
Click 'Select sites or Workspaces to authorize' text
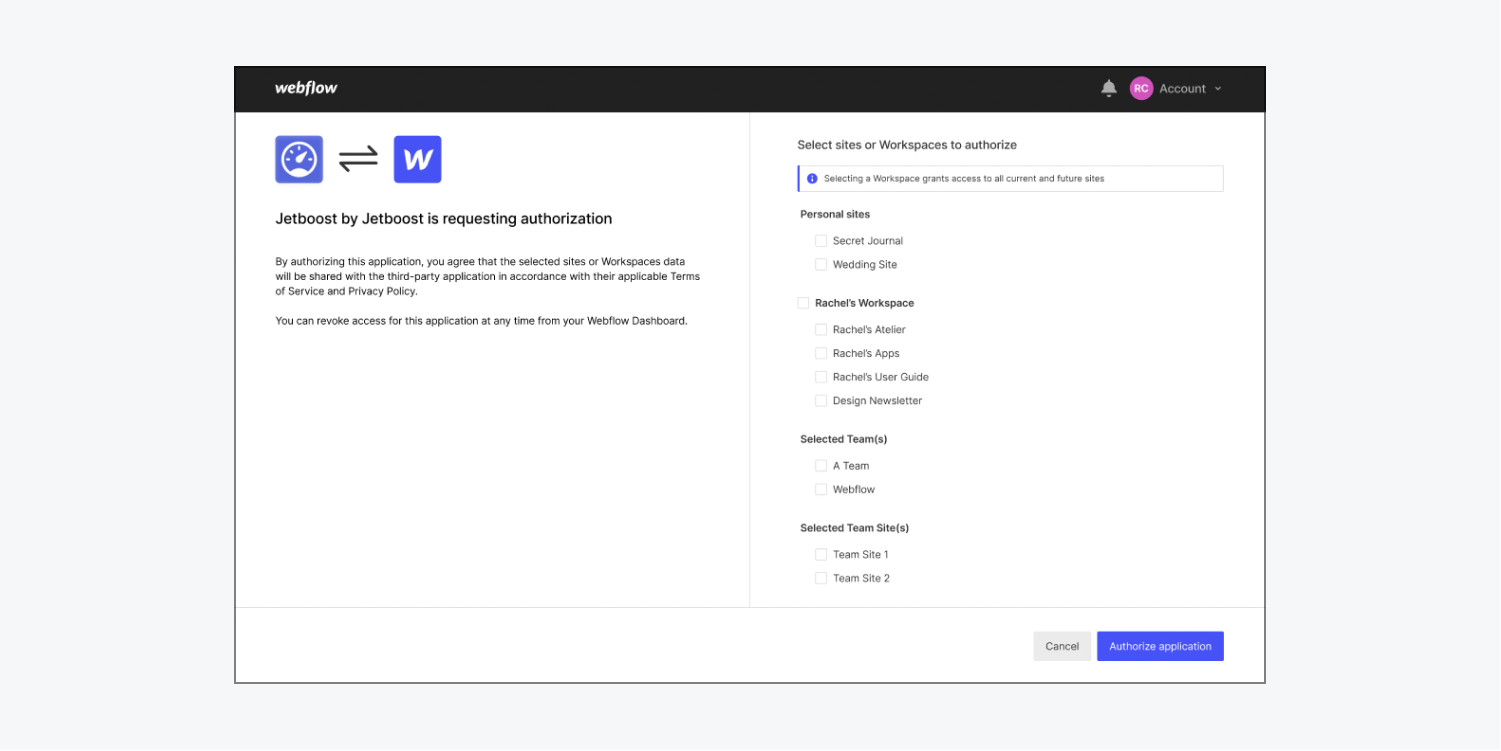(907, 145)
